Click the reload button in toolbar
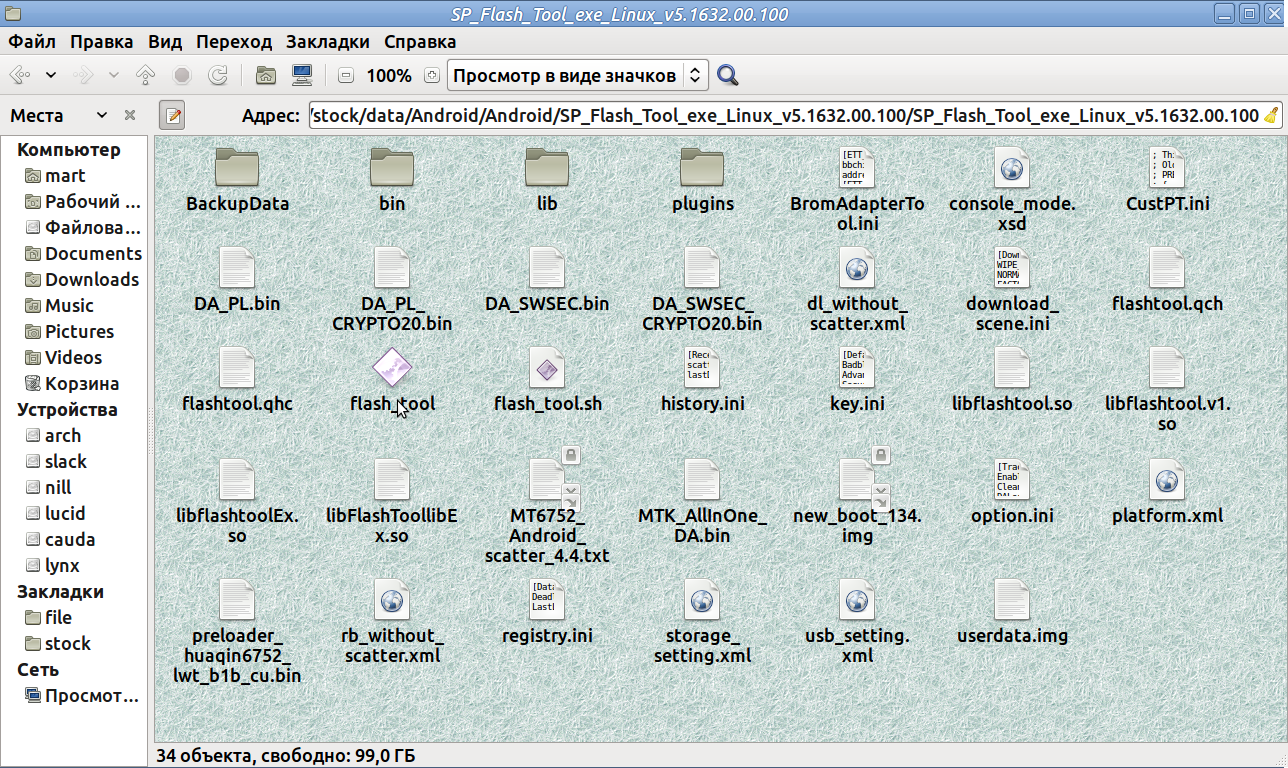Viewport: 1288px width, 768px height. pos(217,75)
